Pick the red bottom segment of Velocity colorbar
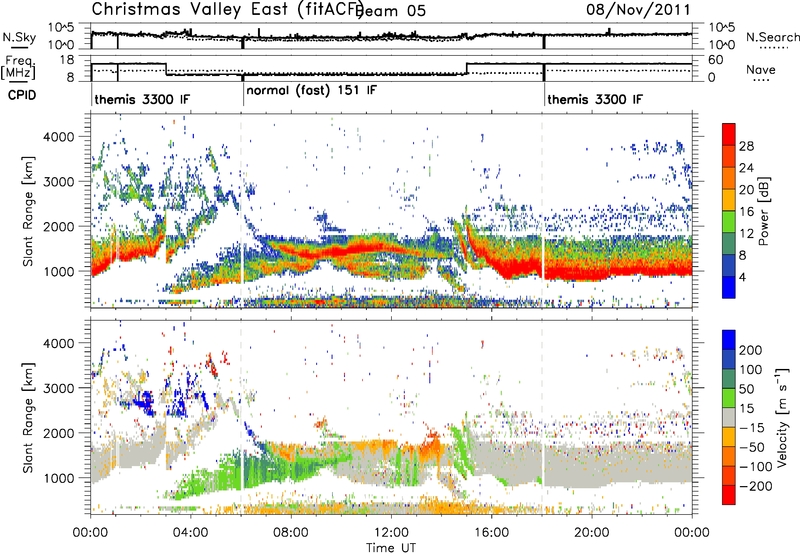 pyautogui.click(x=729, y=495)
